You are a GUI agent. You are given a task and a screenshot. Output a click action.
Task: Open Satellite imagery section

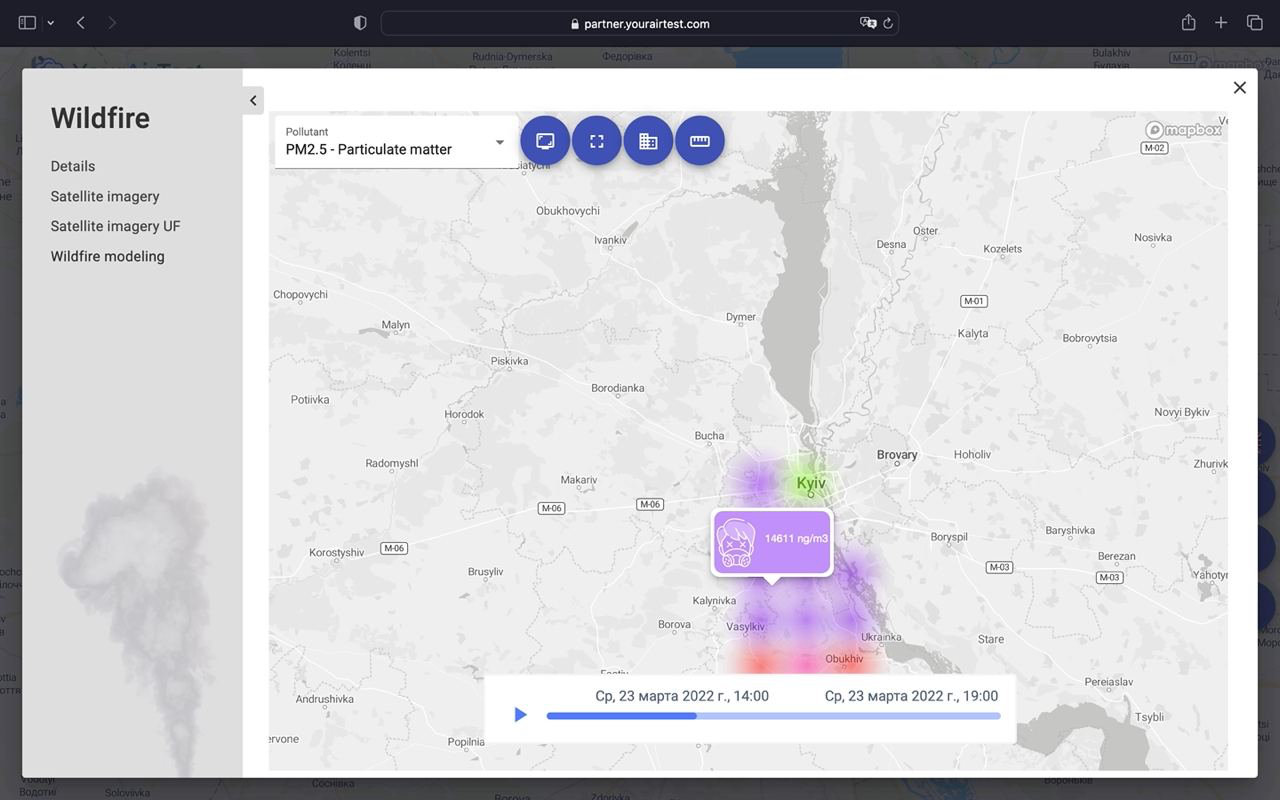click(x=105, y=196)
